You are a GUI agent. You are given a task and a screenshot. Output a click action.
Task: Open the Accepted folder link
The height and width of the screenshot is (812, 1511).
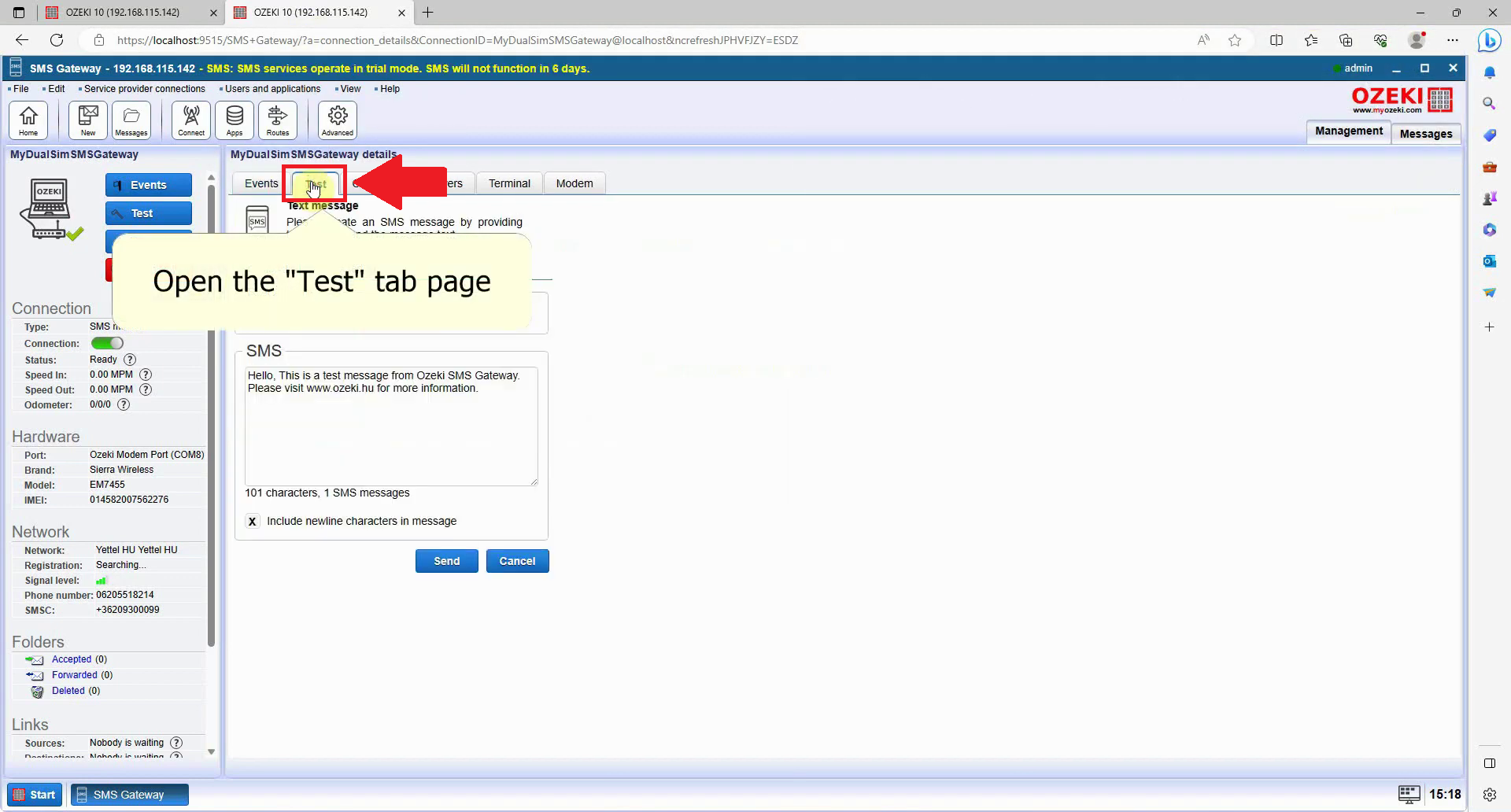[72, 659]
